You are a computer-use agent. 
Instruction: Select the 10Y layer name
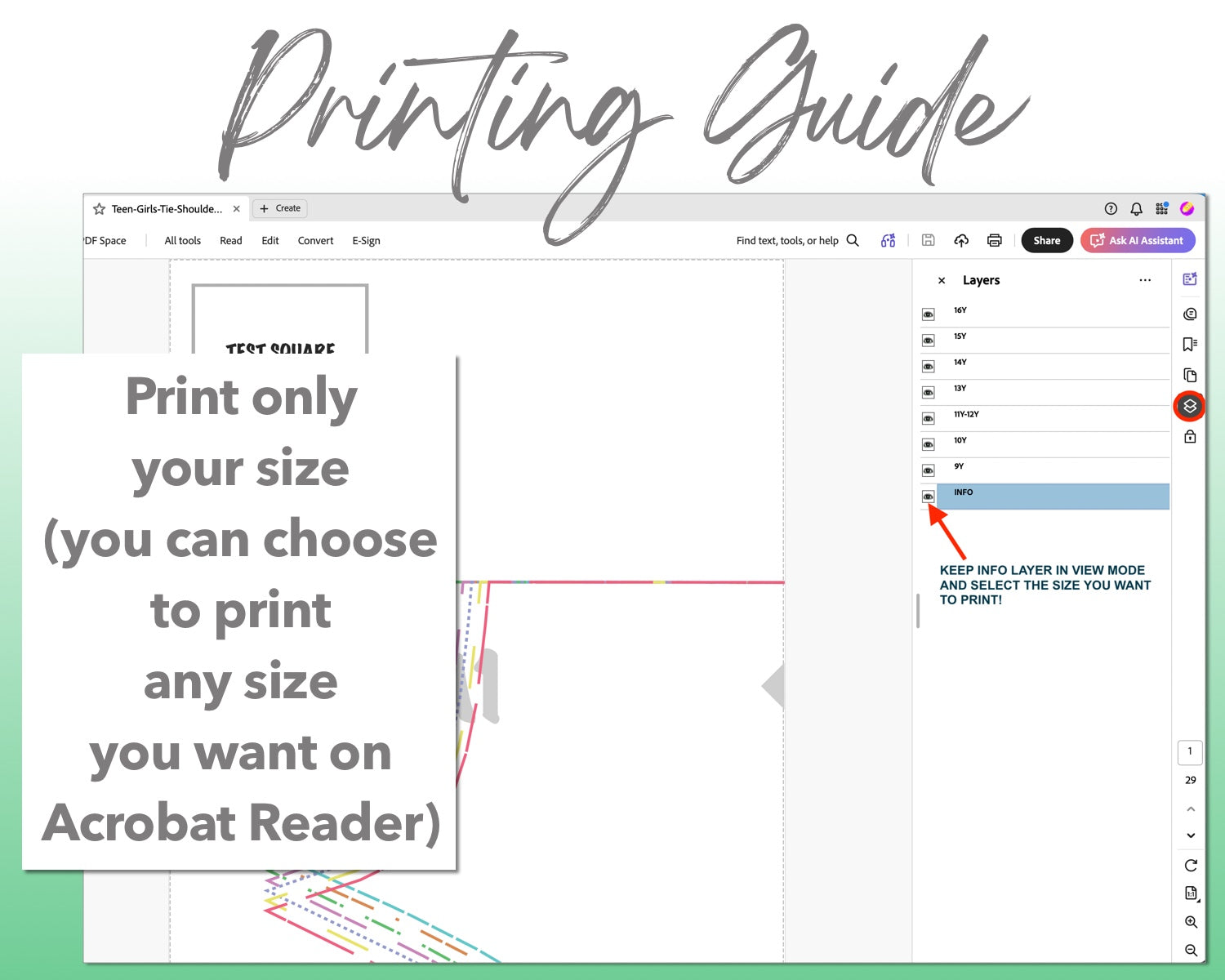tap(960, 441)
